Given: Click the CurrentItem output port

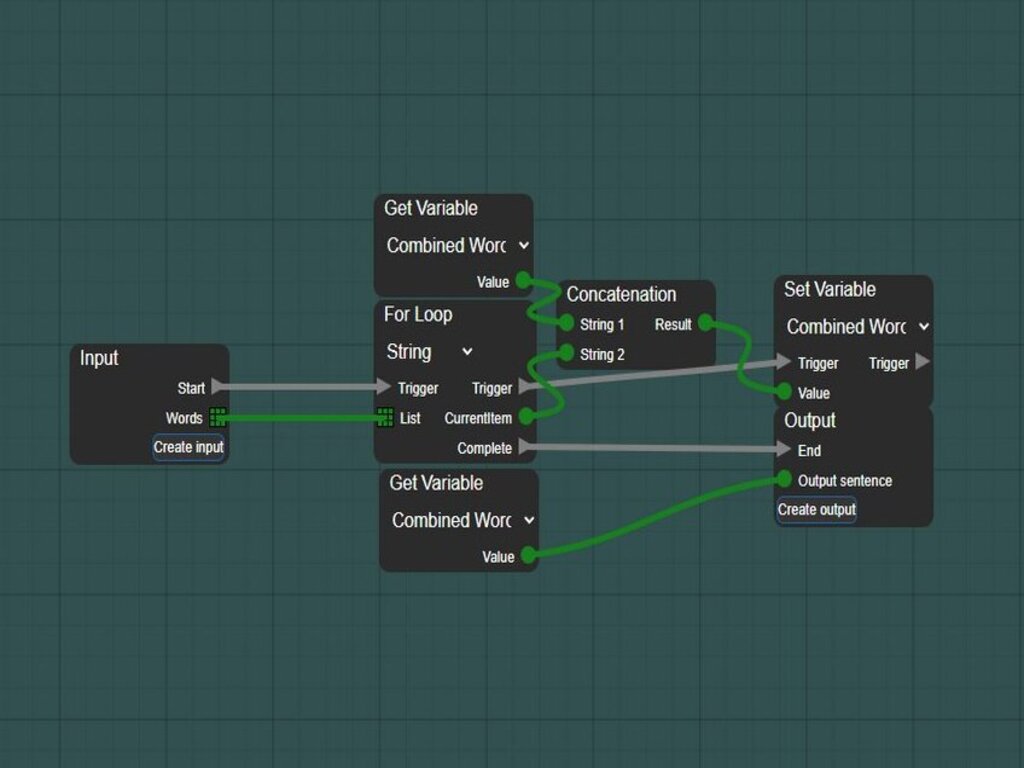Looking at the screenshot, I should point(526,417).
